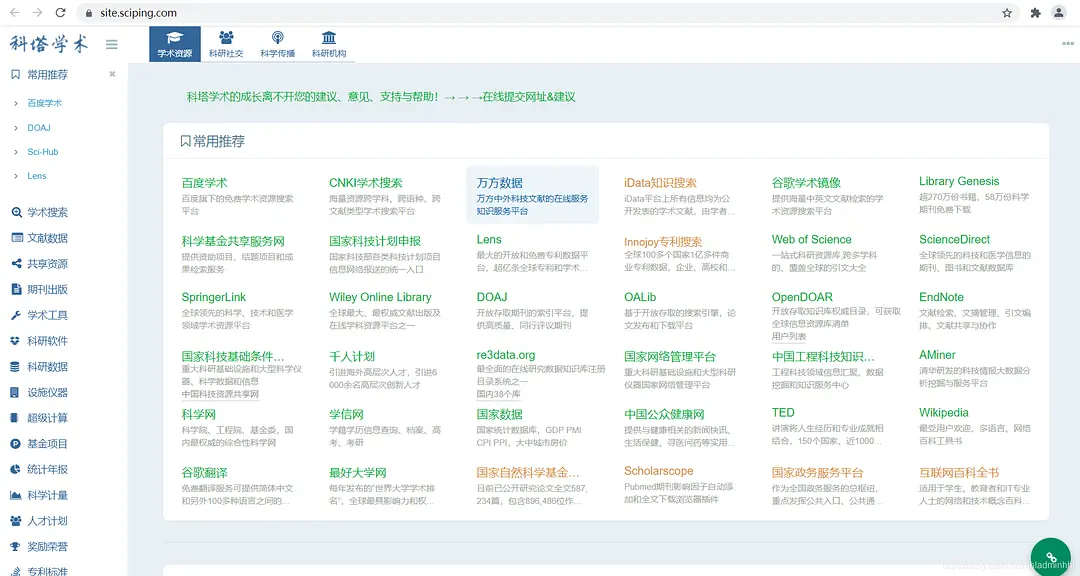Collapse the 常用推荐 sidebar section

coord(112,75)
